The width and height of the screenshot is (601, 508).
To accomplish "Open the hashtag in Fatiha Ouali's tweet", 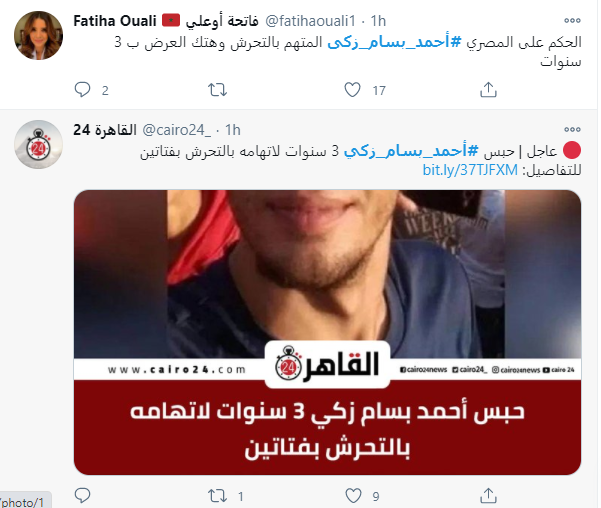I will [394, 42].
